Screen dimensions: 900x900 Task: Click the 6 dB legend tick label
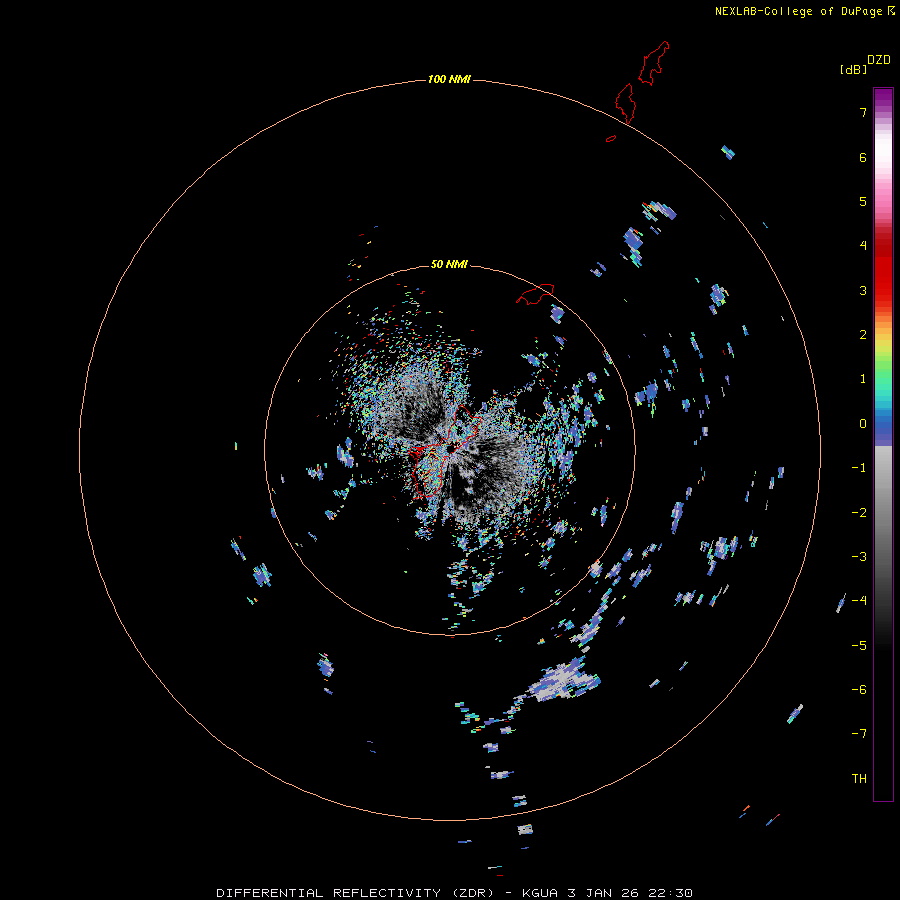click(x=863, y=157)
